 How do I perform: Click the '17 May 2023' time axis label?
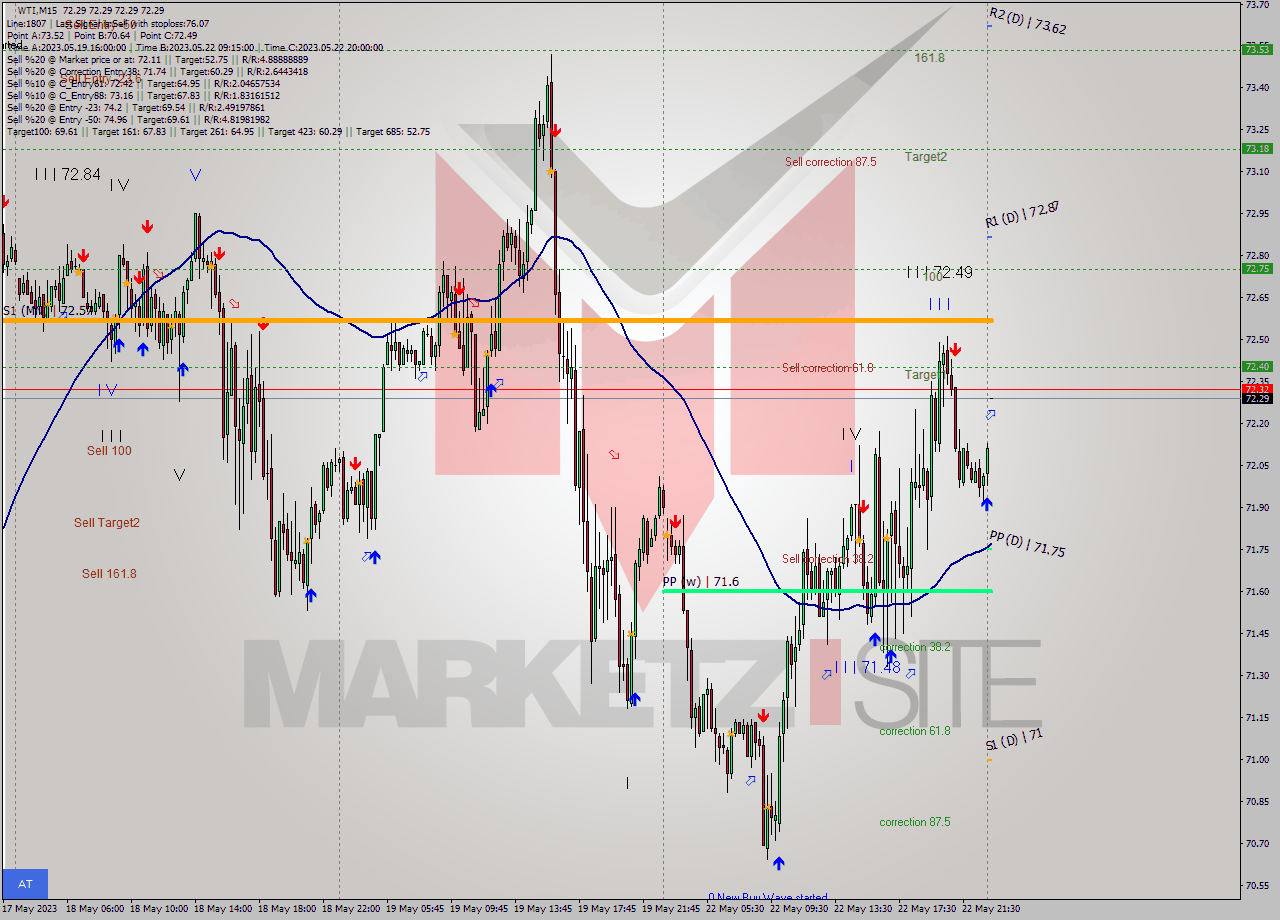click(30, 909)
